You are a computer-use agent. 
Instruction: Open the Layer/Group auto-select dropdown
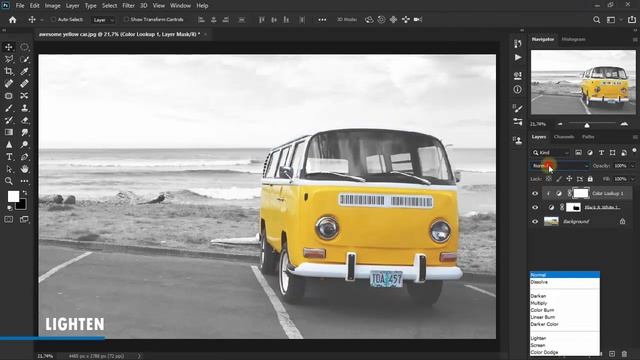[x=103, y=20]
